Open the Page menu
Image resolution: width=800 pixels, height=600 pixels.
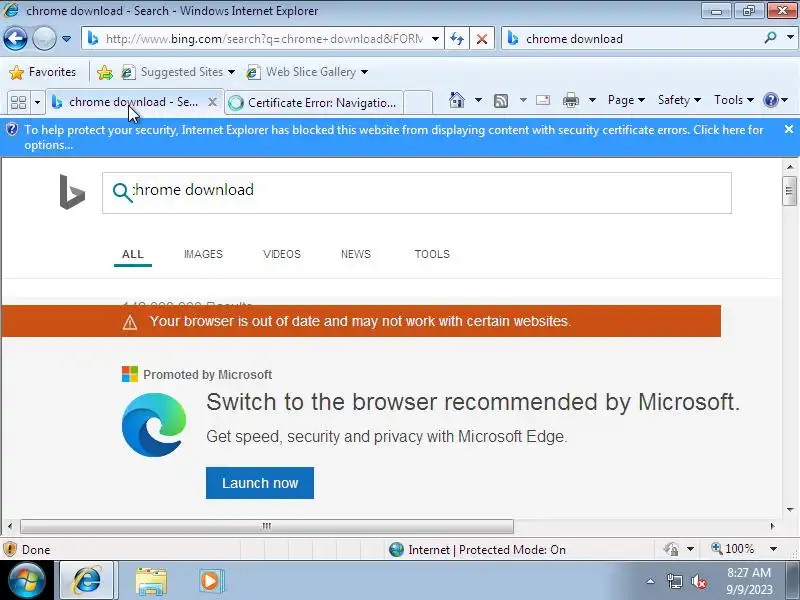tap(626, 100)
